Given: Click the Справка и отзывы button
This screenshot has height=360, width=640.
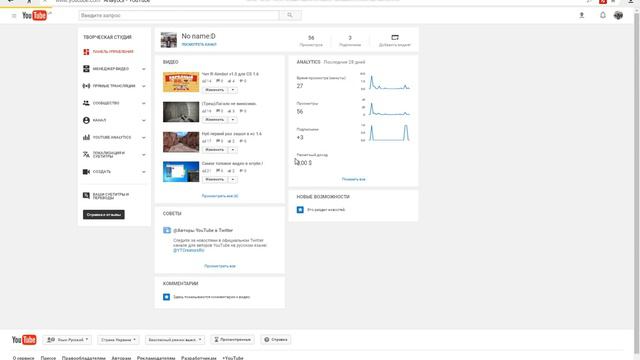Looking at the screenshot, I should coord(104,214).
